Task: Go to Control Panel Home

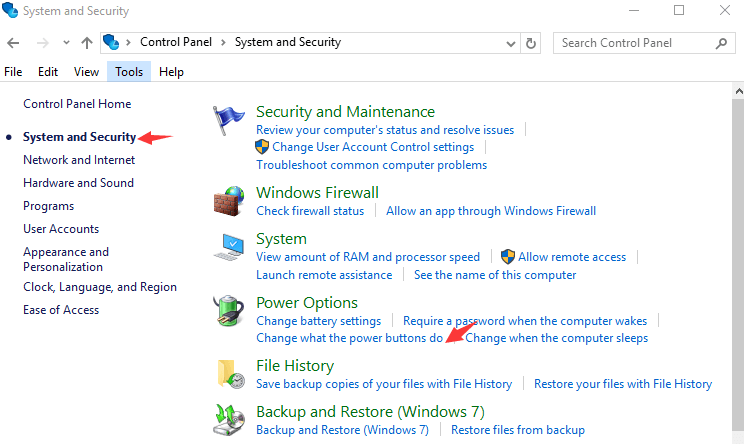Action: pyautogui.click(x=77, y=104)
